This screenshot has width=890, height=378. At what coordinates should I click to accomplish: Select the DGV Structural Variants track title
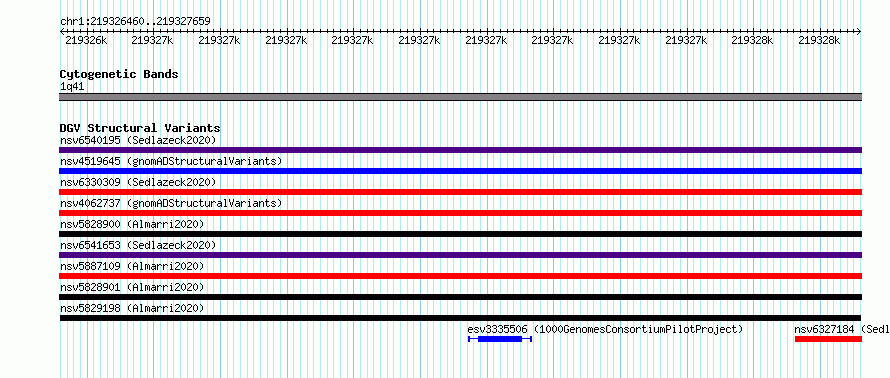pos(140,128)
